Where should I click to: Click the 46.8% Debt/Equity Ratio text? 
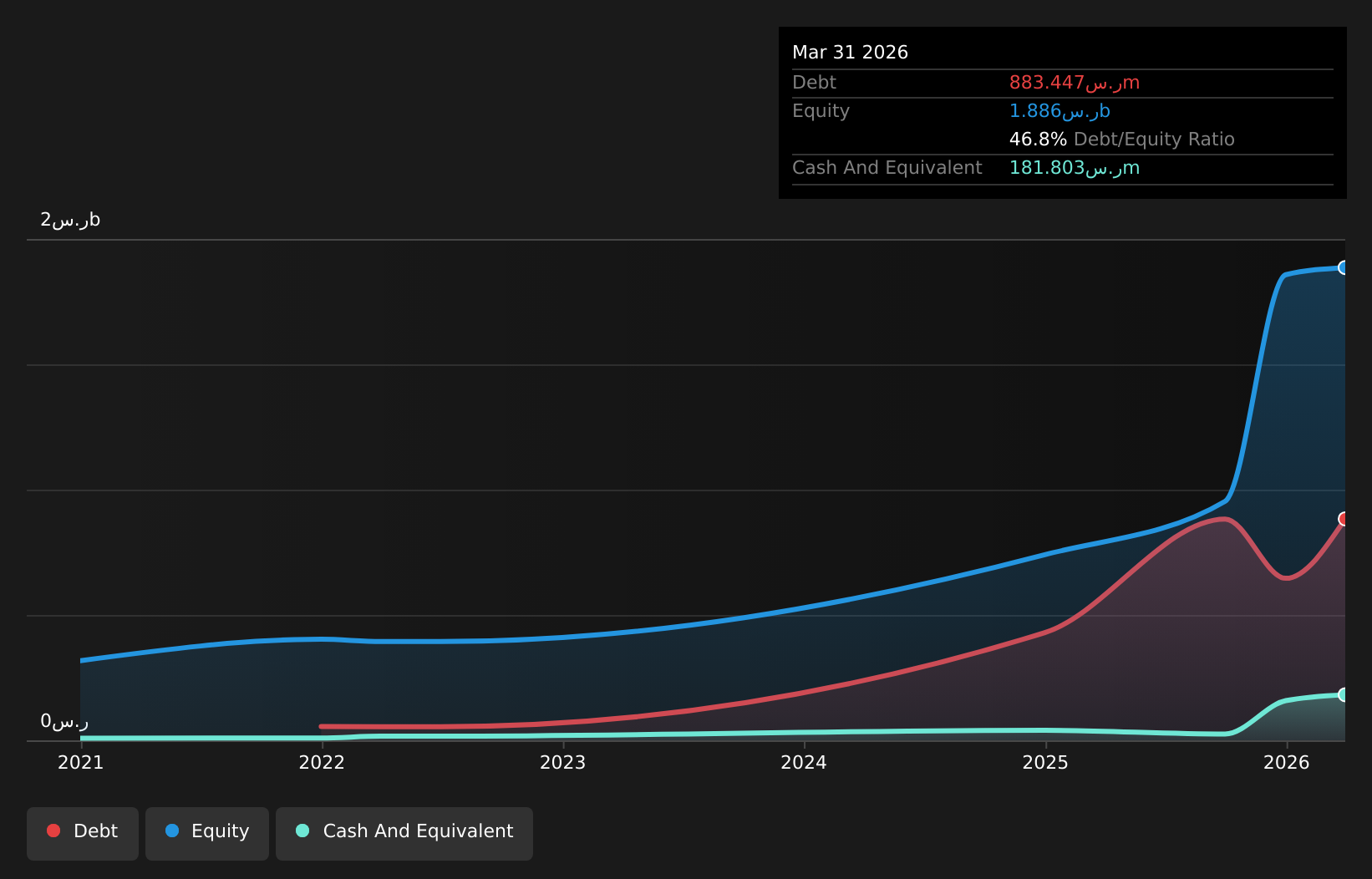point(1122,140)
